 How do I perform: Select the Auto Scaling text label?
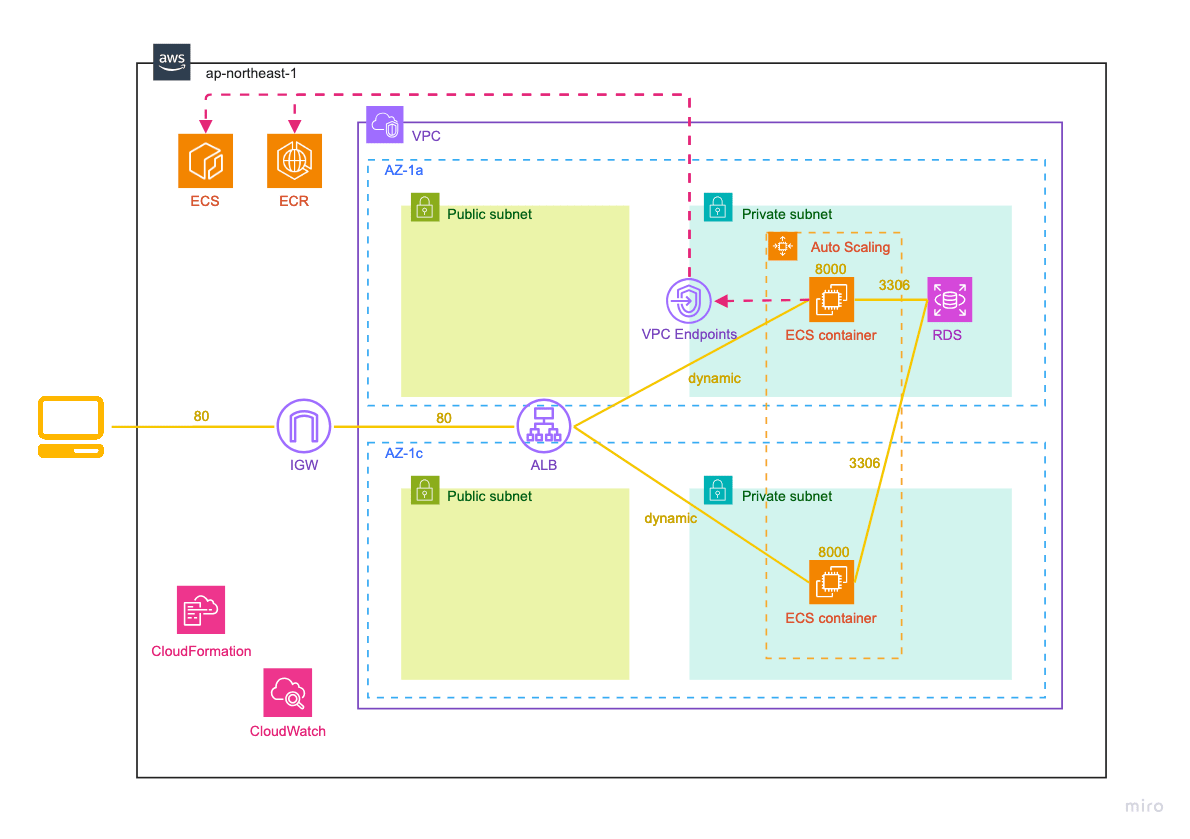coord(850,247)
